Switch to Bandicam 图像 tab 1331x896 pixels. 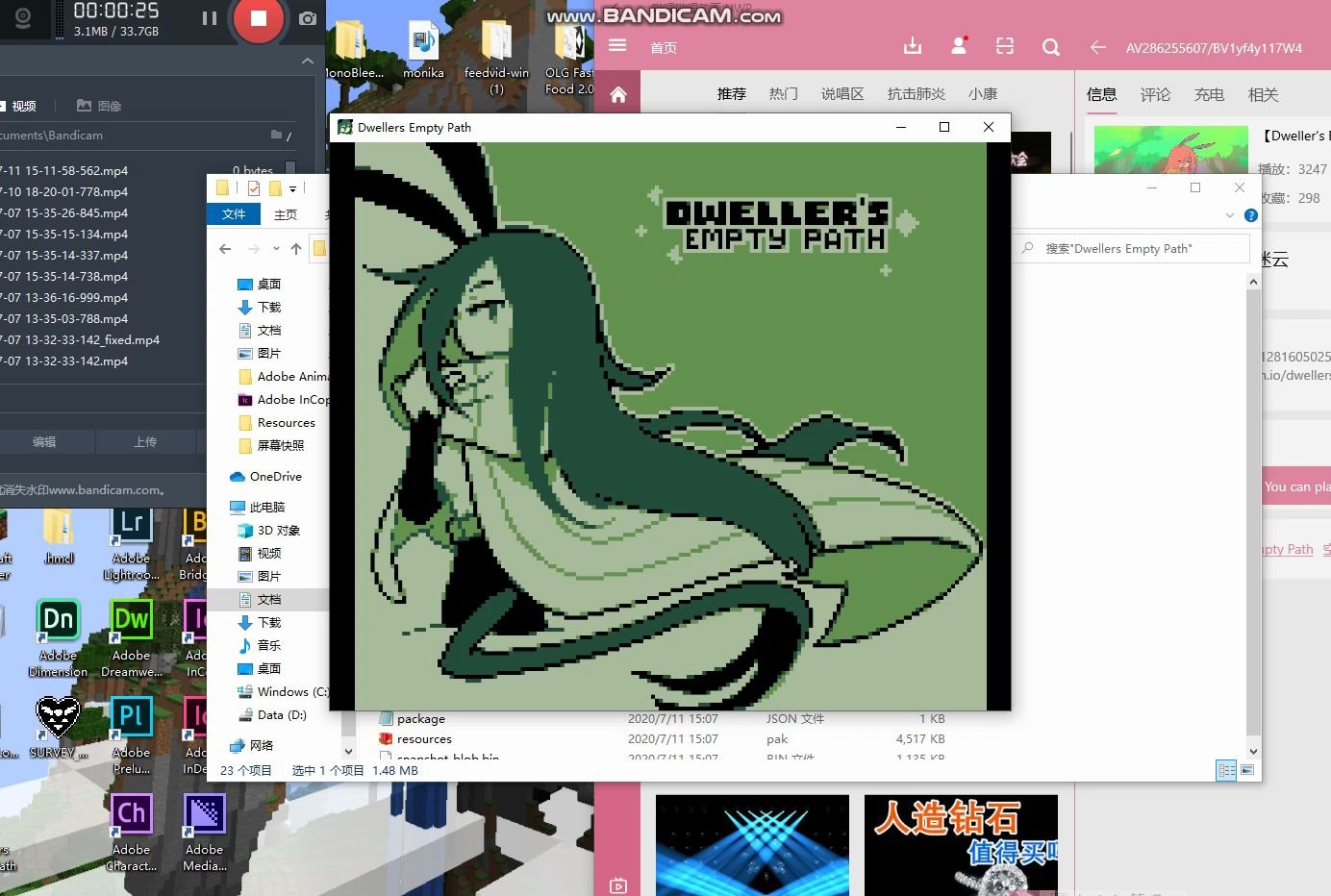tap(99, 106)
